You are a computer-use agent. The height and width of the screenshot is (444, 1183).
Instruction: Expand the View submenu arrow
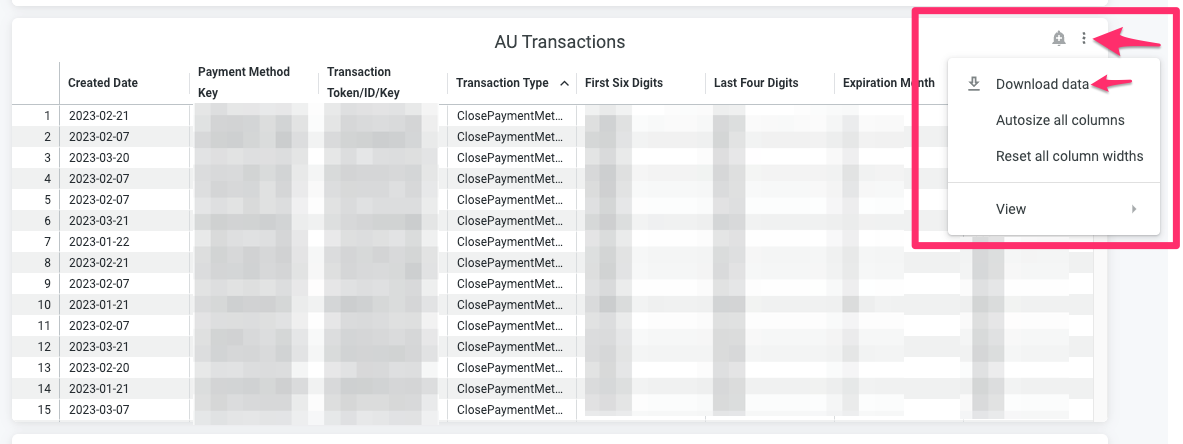tap(1134, 209)
